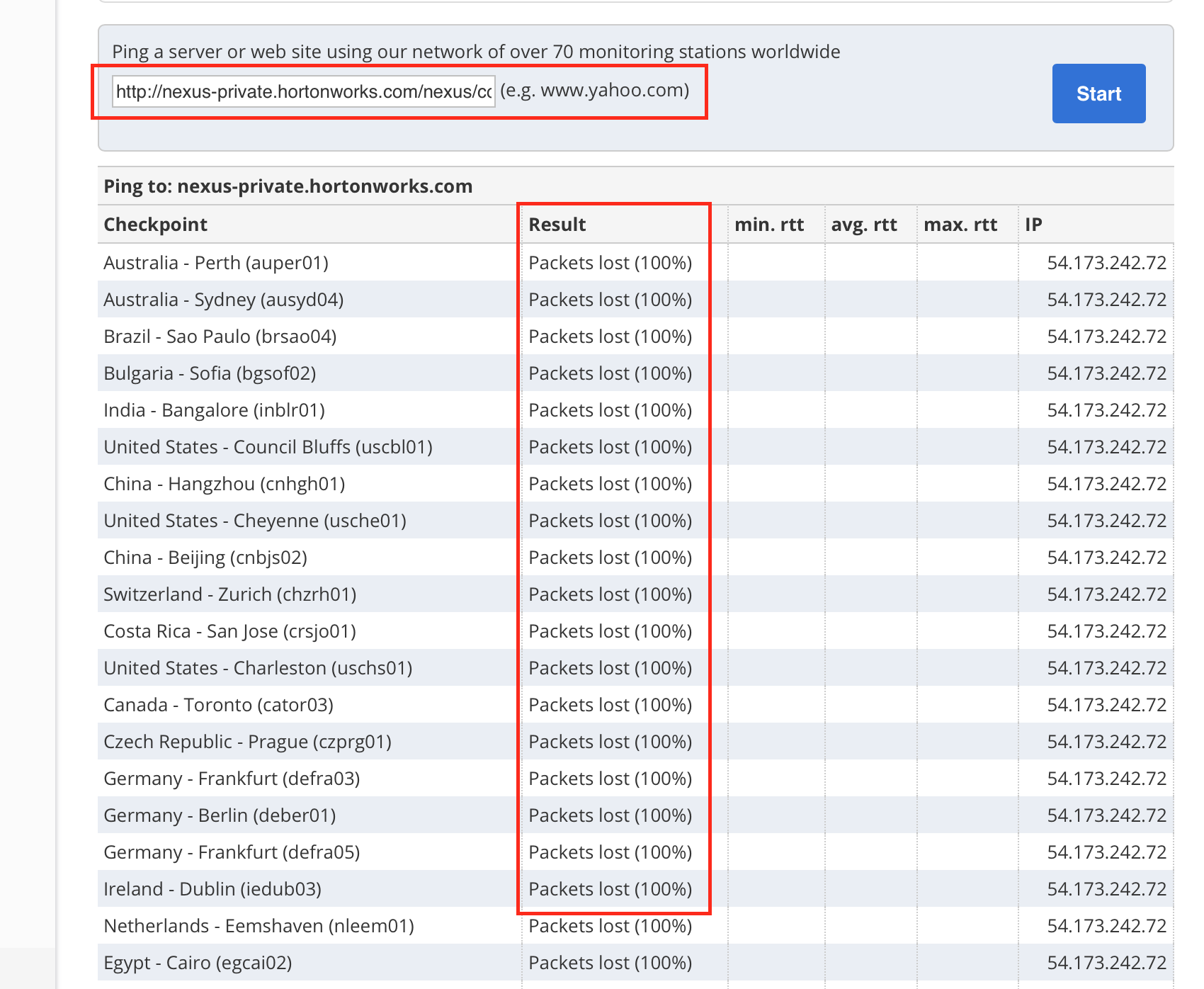Click the IP column header
The height and width of the screenshot is (989, 1204).
[1033, 225]
